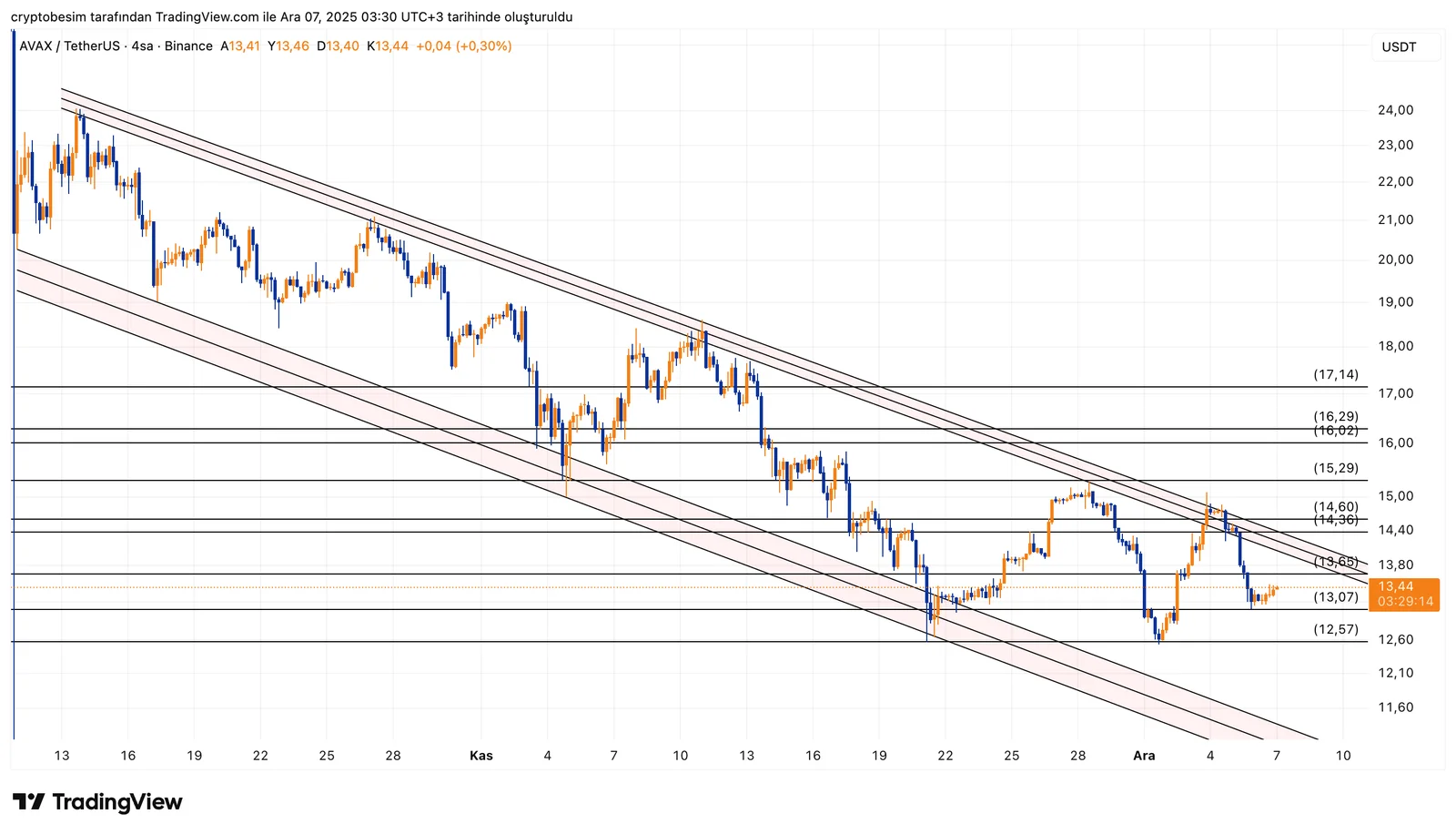Click the AVAX / TetherUS symbol title

point(70,46)
